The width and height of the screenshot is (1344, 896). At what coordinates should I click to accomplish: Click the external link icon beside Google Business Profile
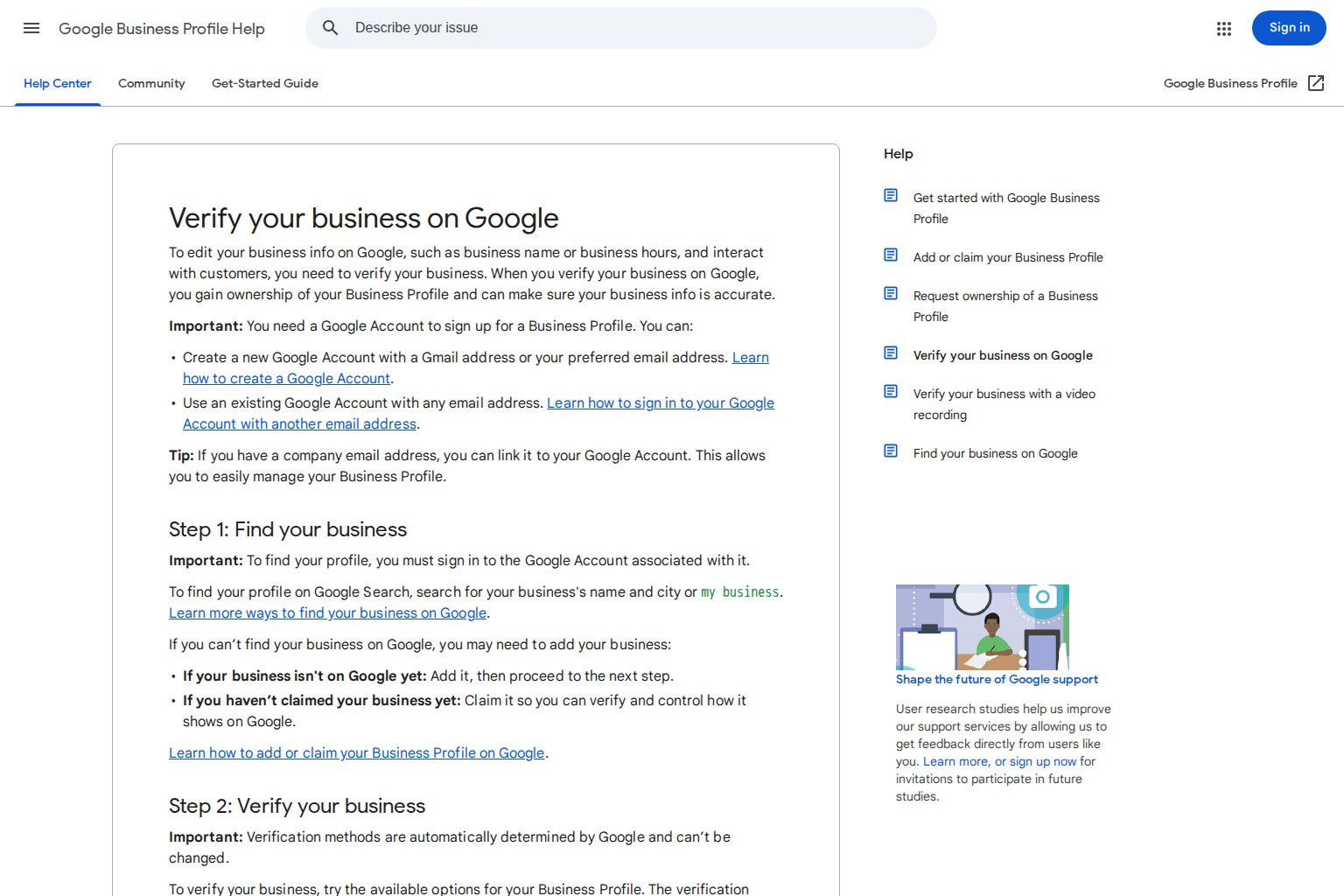coord(1316,83)
